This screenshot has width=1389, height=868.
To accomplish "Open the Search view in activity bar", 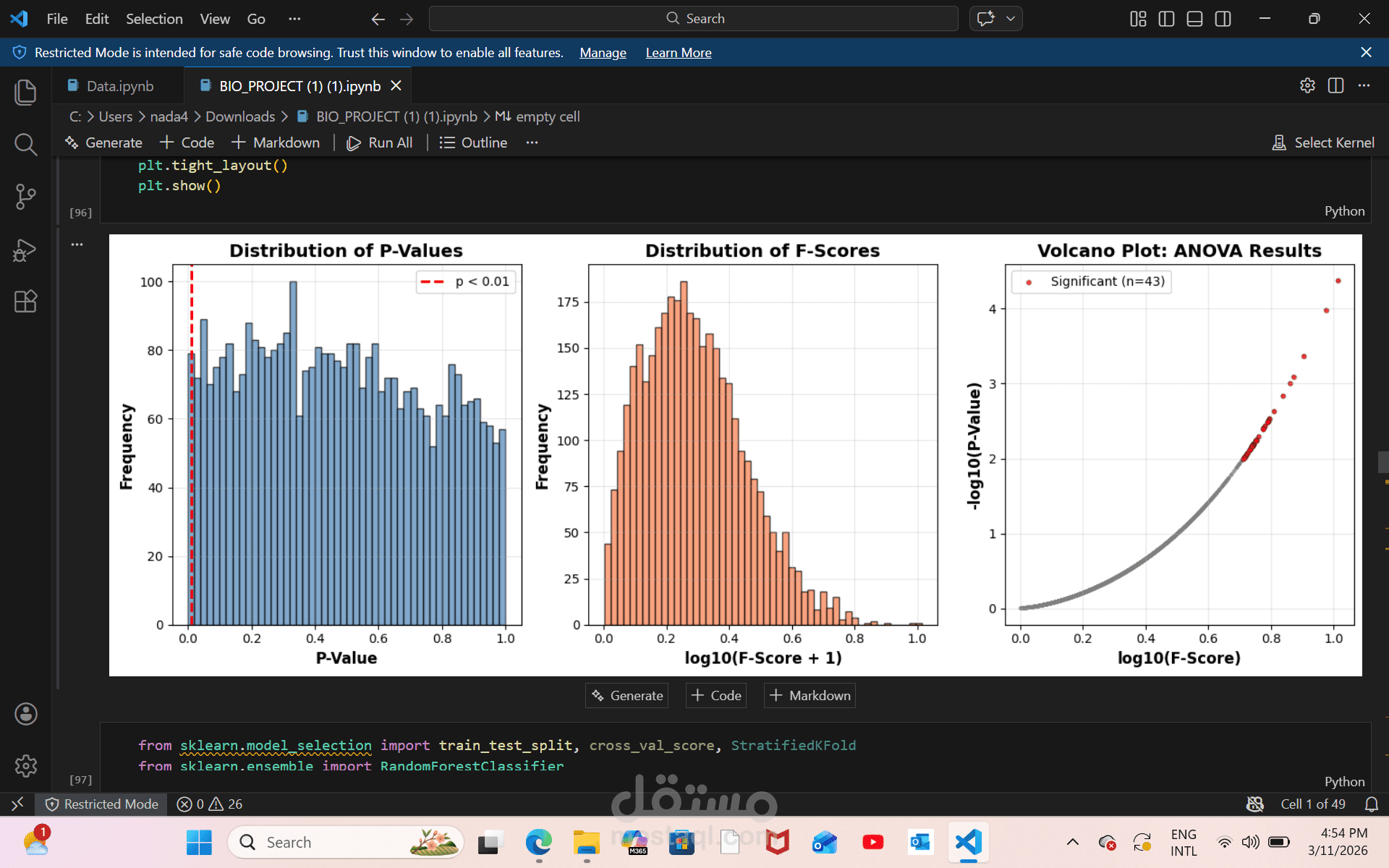I will (25, 145).
